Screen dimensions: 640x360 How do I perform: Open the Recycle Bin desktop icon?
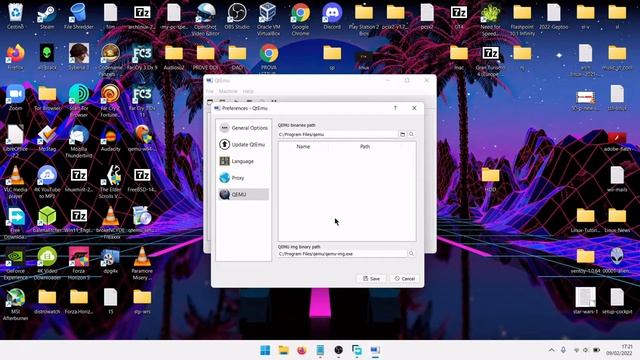15,16
